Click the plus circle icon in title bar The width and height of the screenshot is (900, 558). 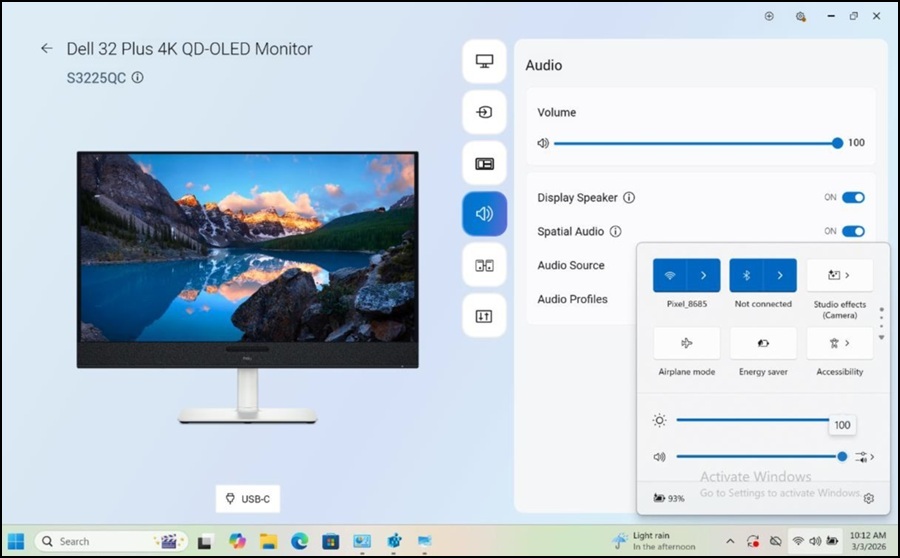[x=769, y=16]
